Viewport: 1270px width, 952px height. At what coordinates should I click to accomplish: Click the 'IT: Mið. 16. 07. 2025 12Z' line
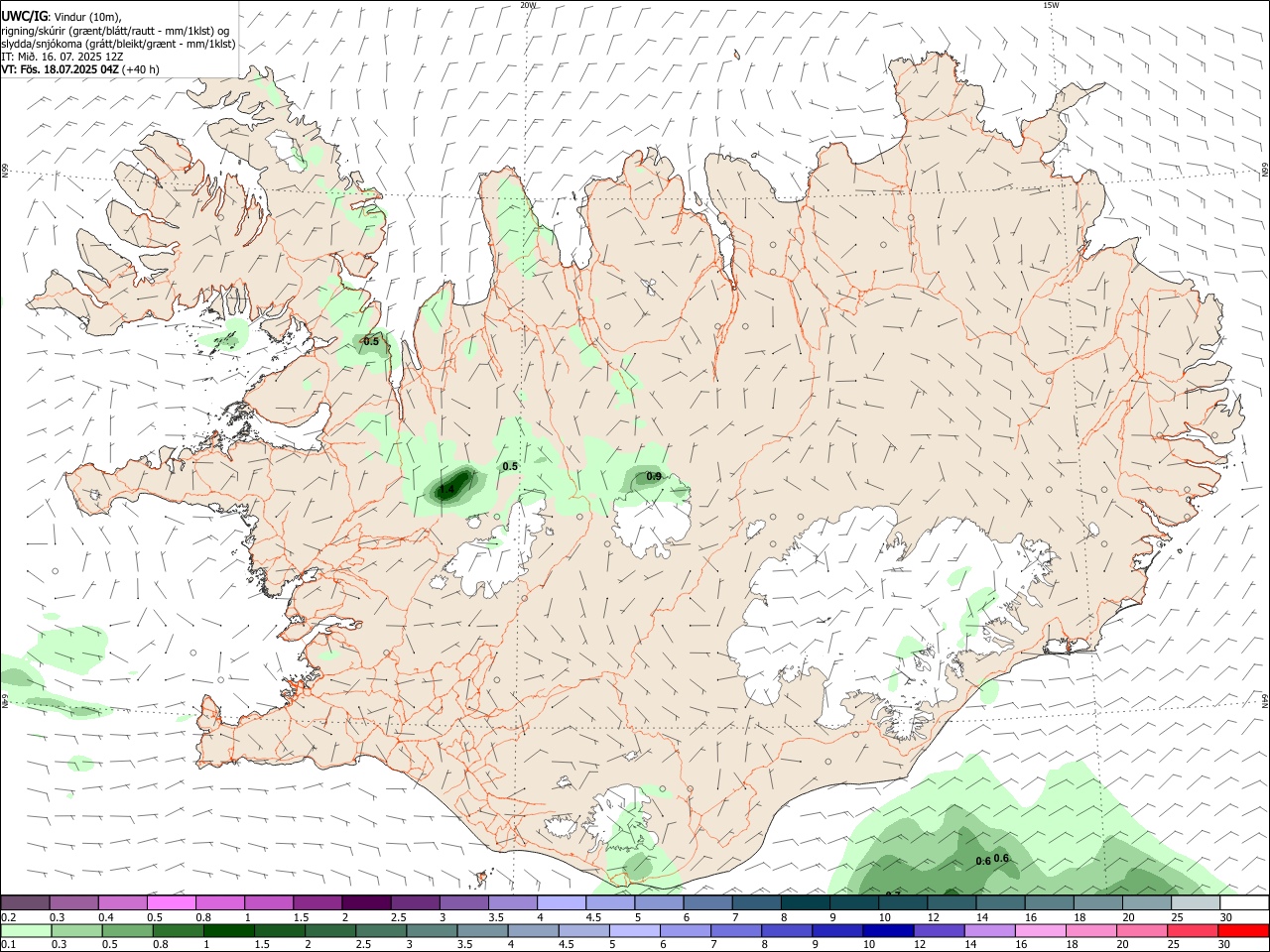click(x=63, y=57)
